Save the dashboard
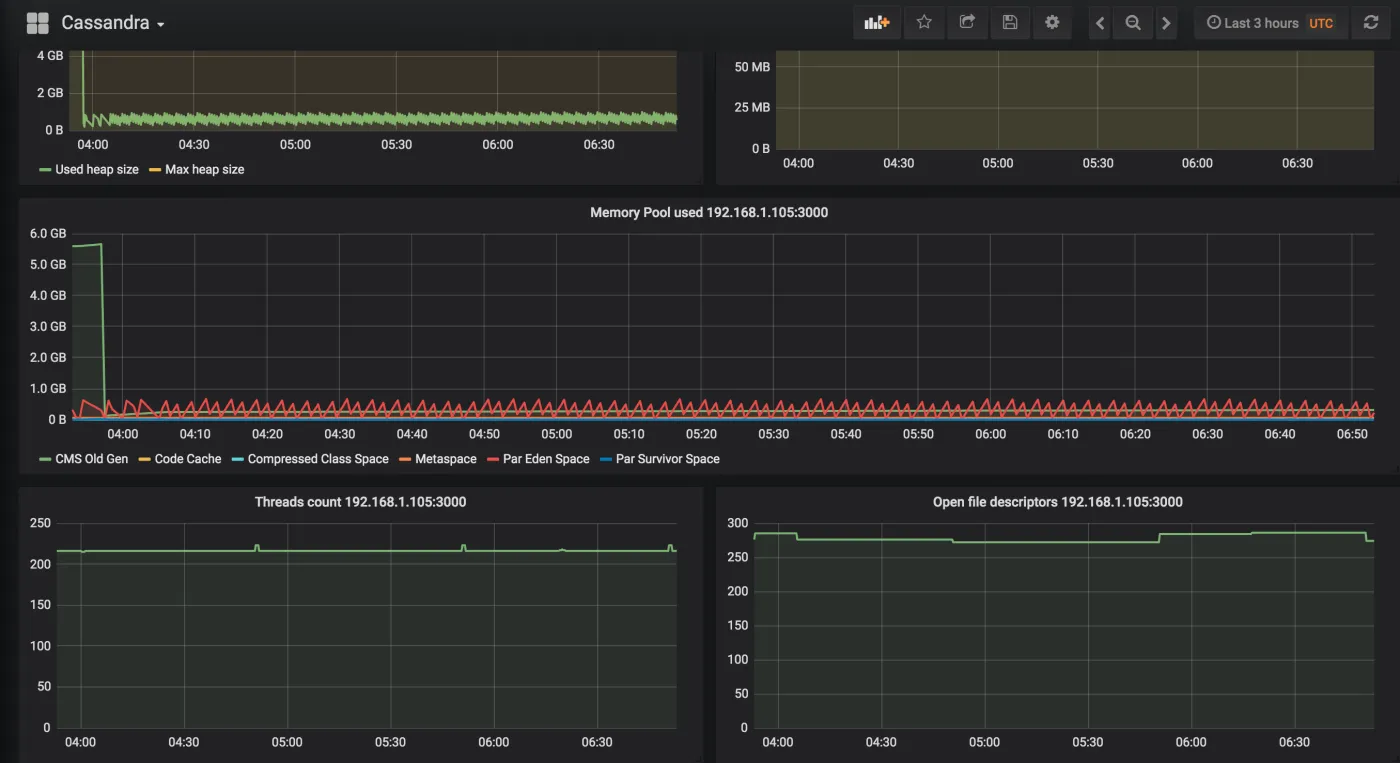This screenshot has width=1400, height=763. [1010, 22]
